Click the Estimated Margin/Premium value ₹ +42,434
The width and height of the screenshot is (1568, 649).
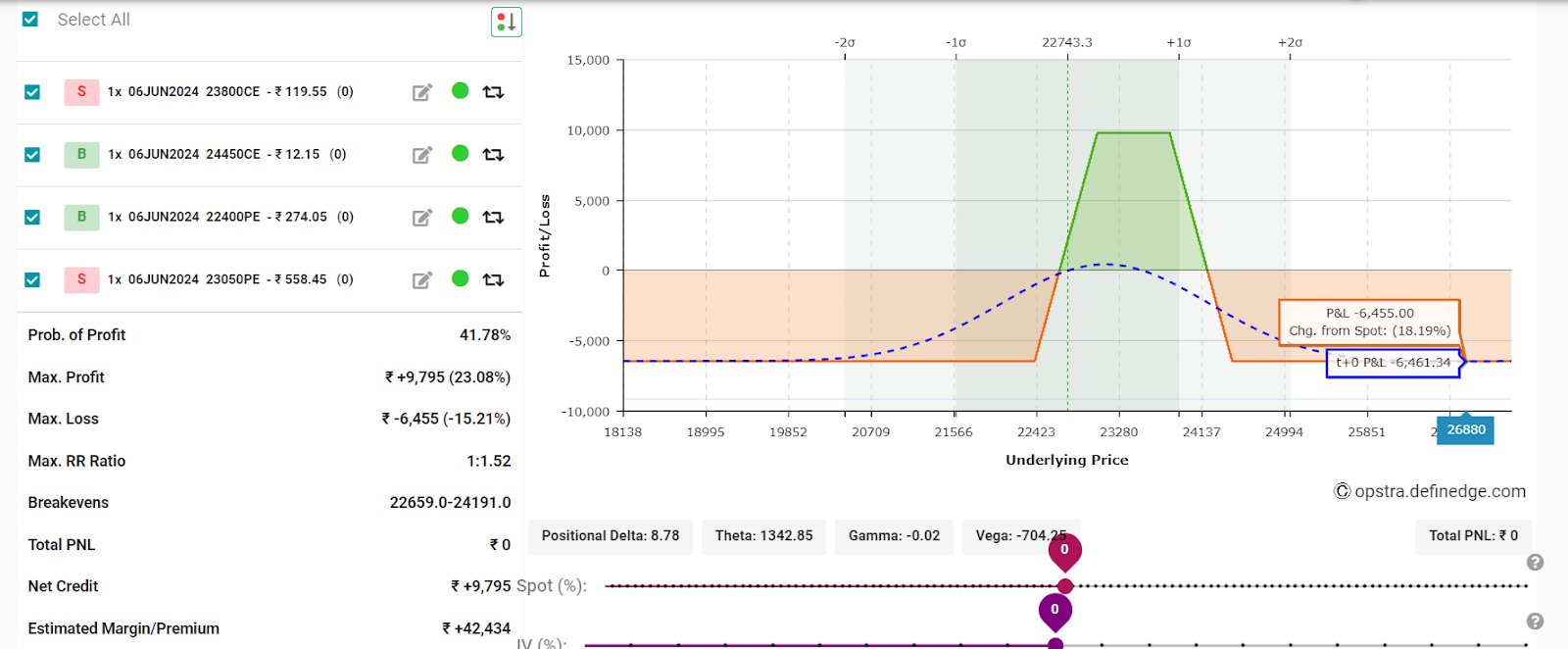coord(476,628)
